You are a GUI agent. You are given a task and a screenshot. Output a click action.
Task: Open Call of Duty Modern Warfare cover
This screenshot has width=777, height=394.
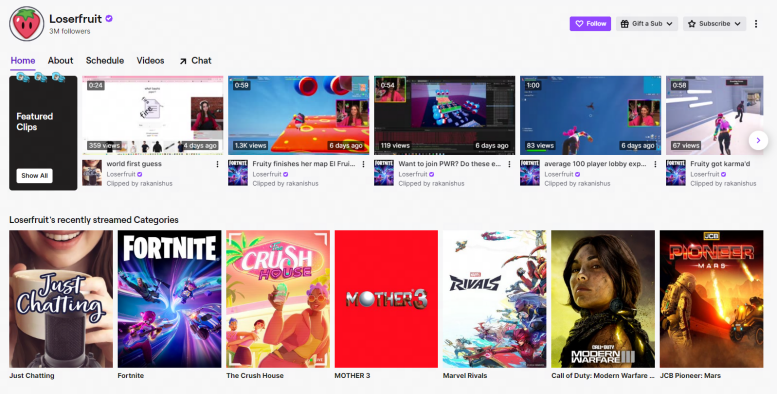(603, 299)
